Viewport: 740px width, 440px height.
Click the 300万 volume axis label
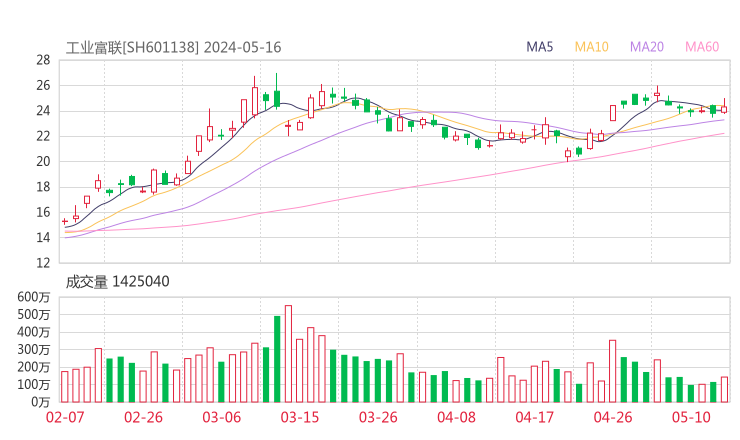tap(34, 350)
